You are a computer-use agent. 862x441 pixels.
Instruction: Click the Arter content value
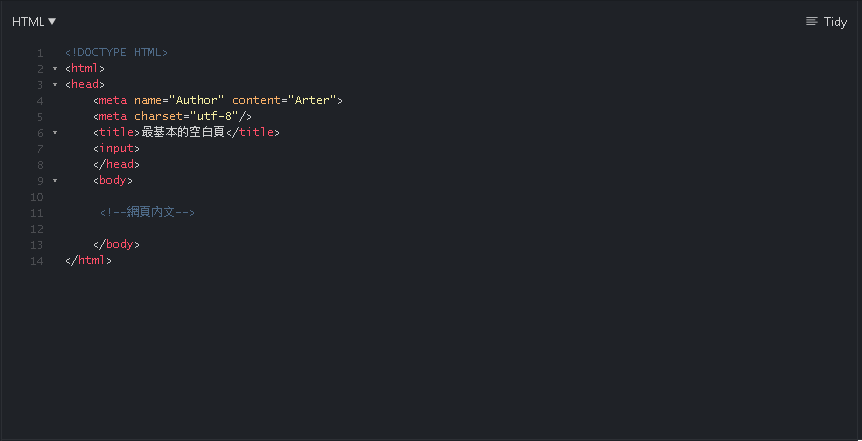tap(312, 101)
